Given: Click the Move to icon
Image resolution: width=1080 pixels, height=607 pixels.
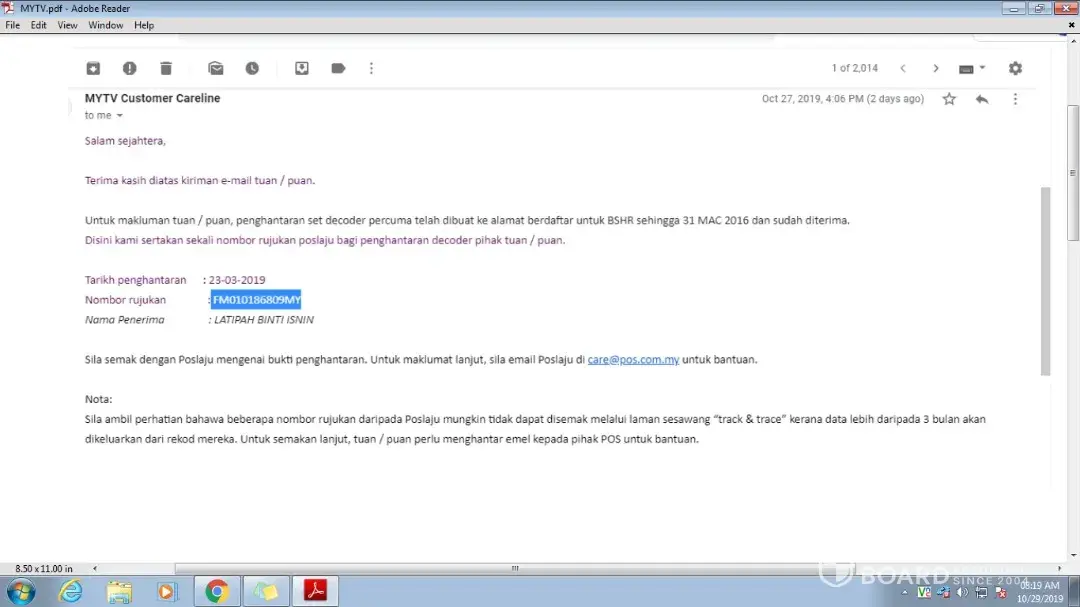Looking at the screenshot, I should (302, 68).
